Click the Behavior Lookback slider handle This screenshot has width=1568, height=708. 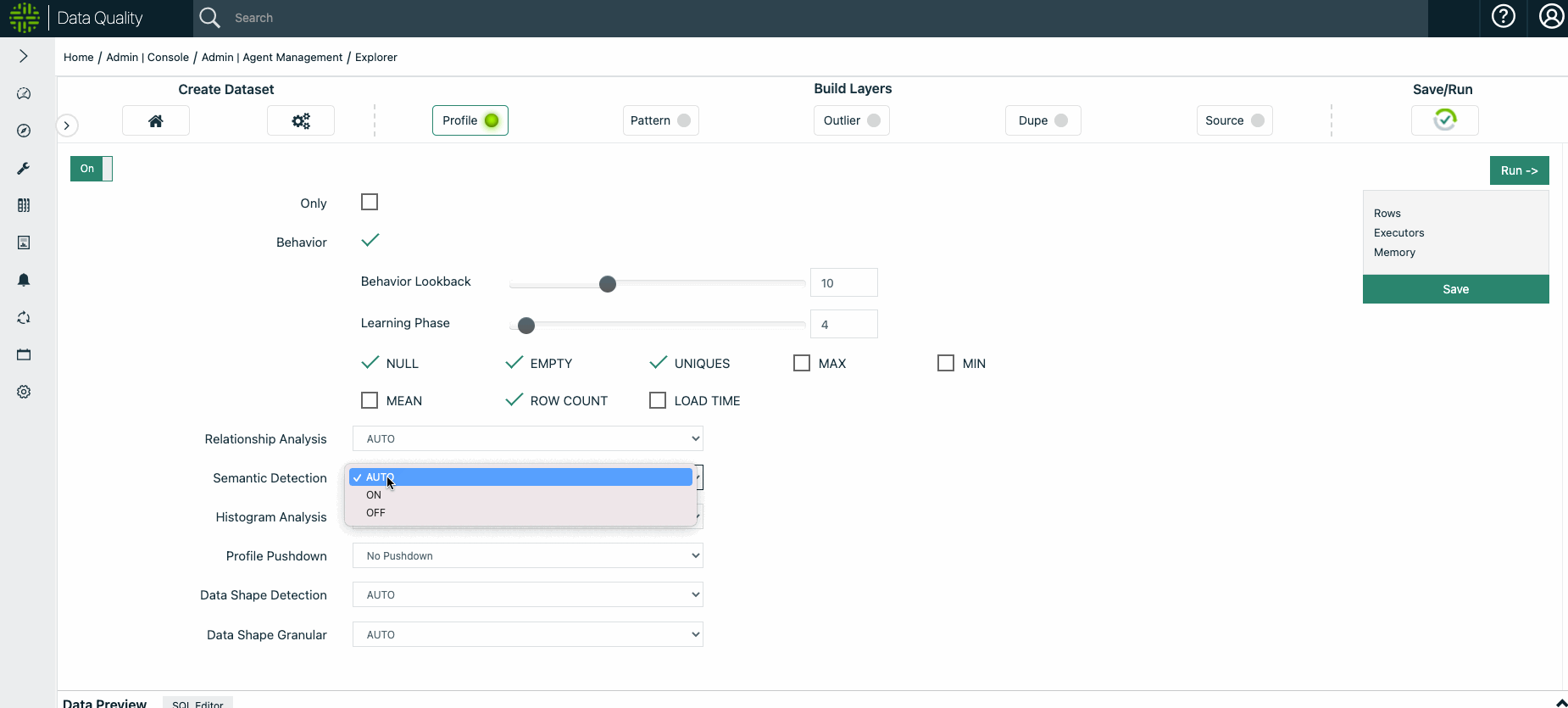click(x=608, y=284)
